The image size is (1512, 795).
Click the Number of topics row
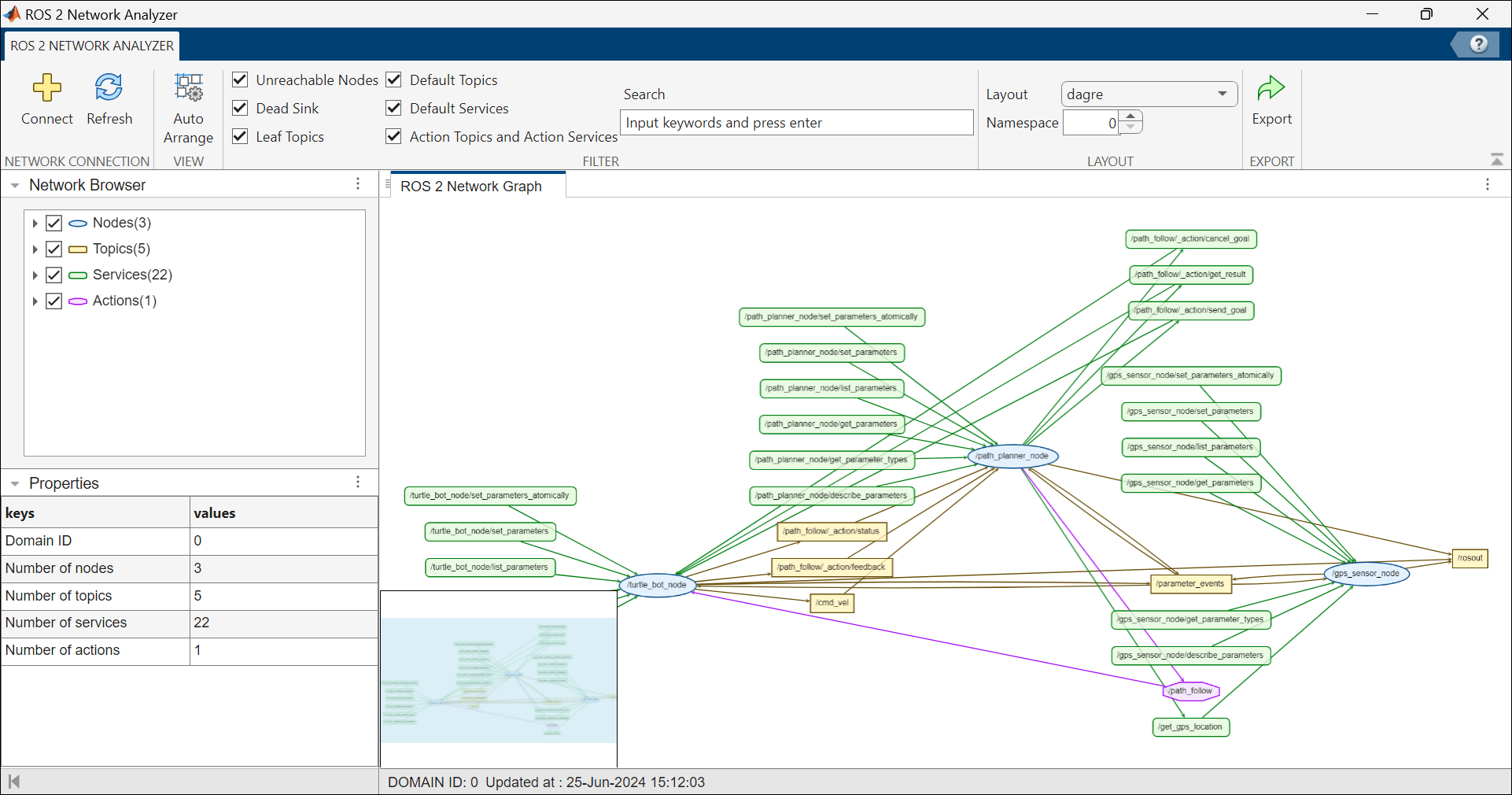(x=190, y=596)
